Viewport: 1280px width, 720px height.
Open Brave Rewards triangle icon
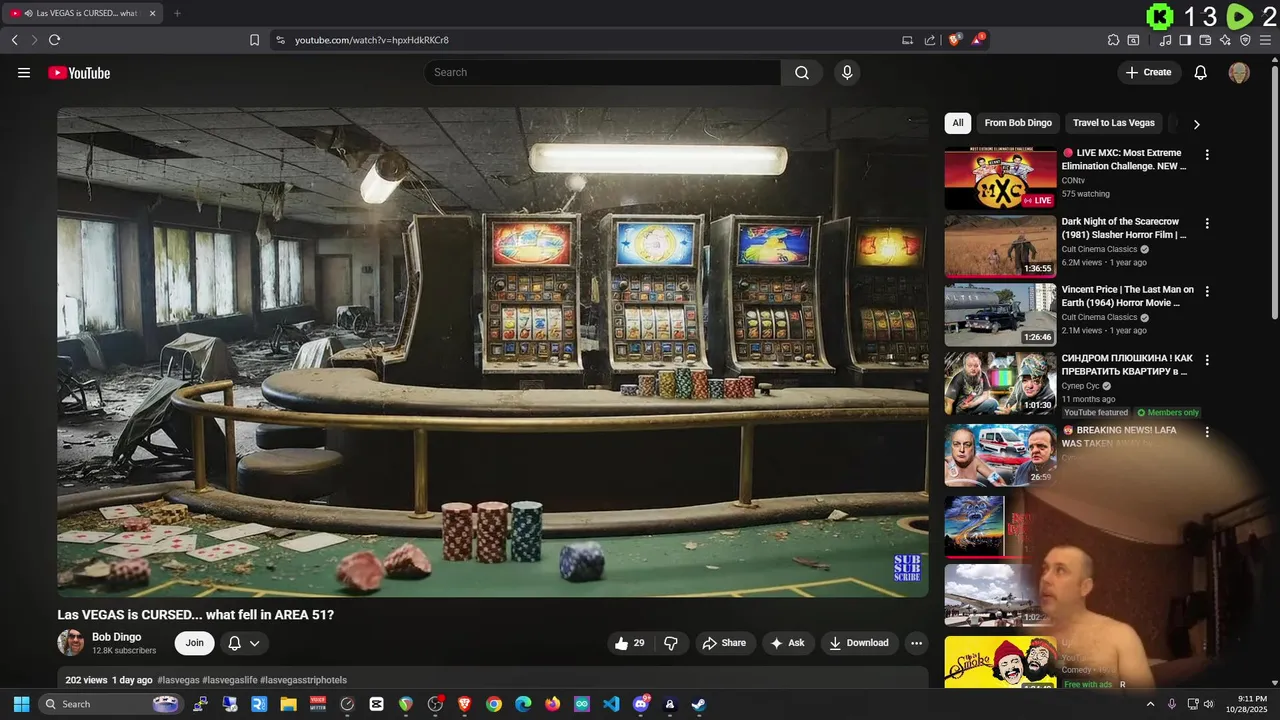[978, 40]
